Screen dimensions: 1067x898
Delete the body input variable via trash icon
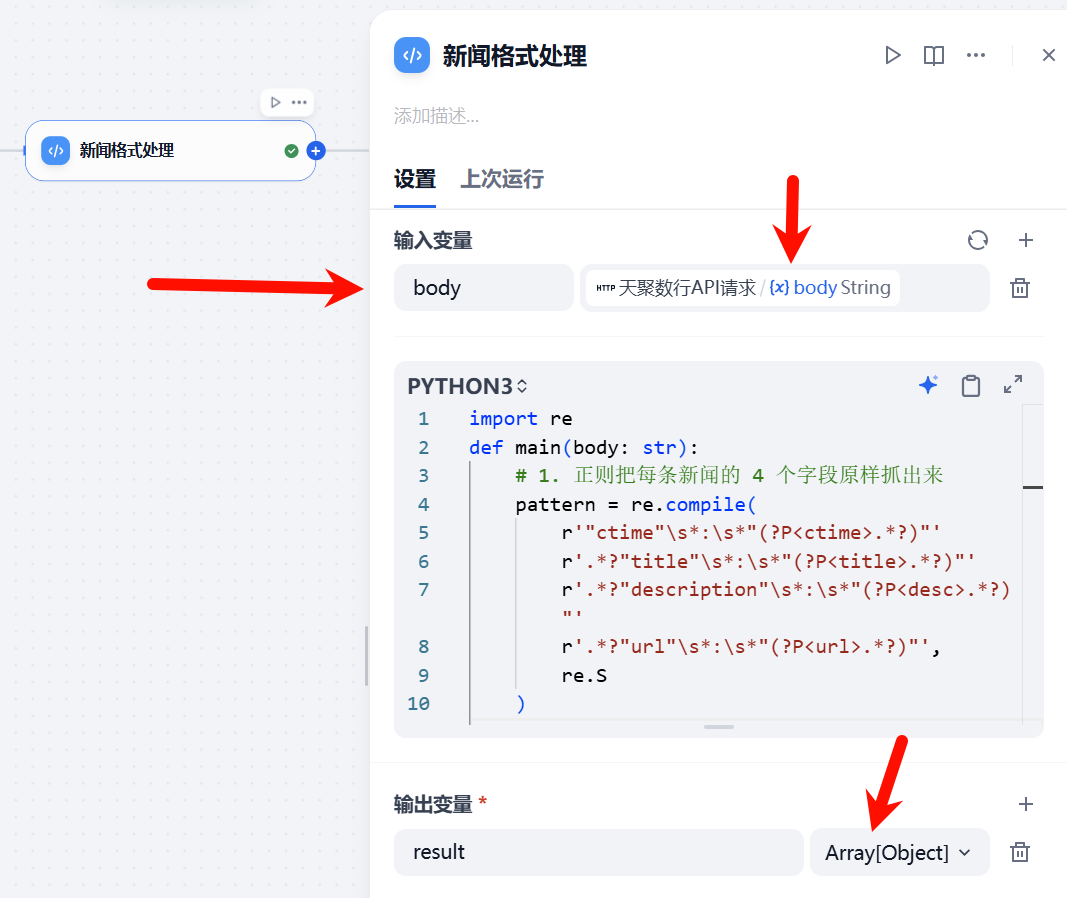tap(1019, 287)
